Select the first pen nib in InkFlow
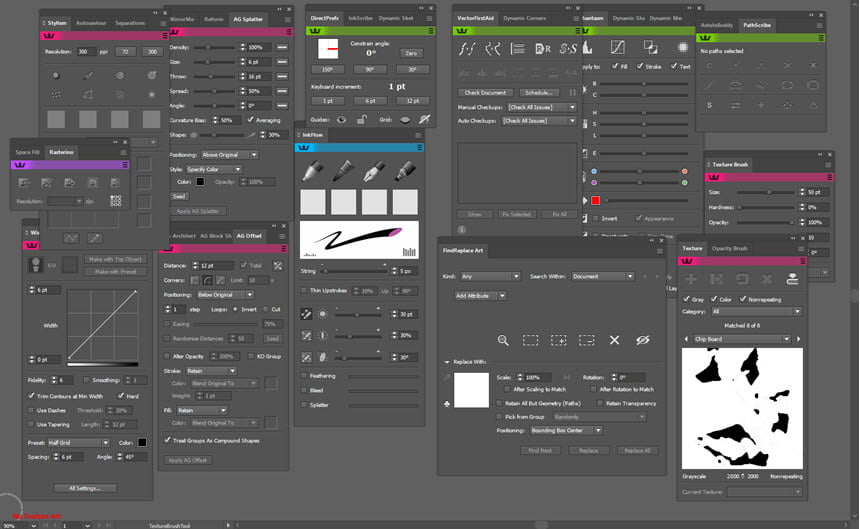This screenshot has width=860, height=529. coord(313,171)
